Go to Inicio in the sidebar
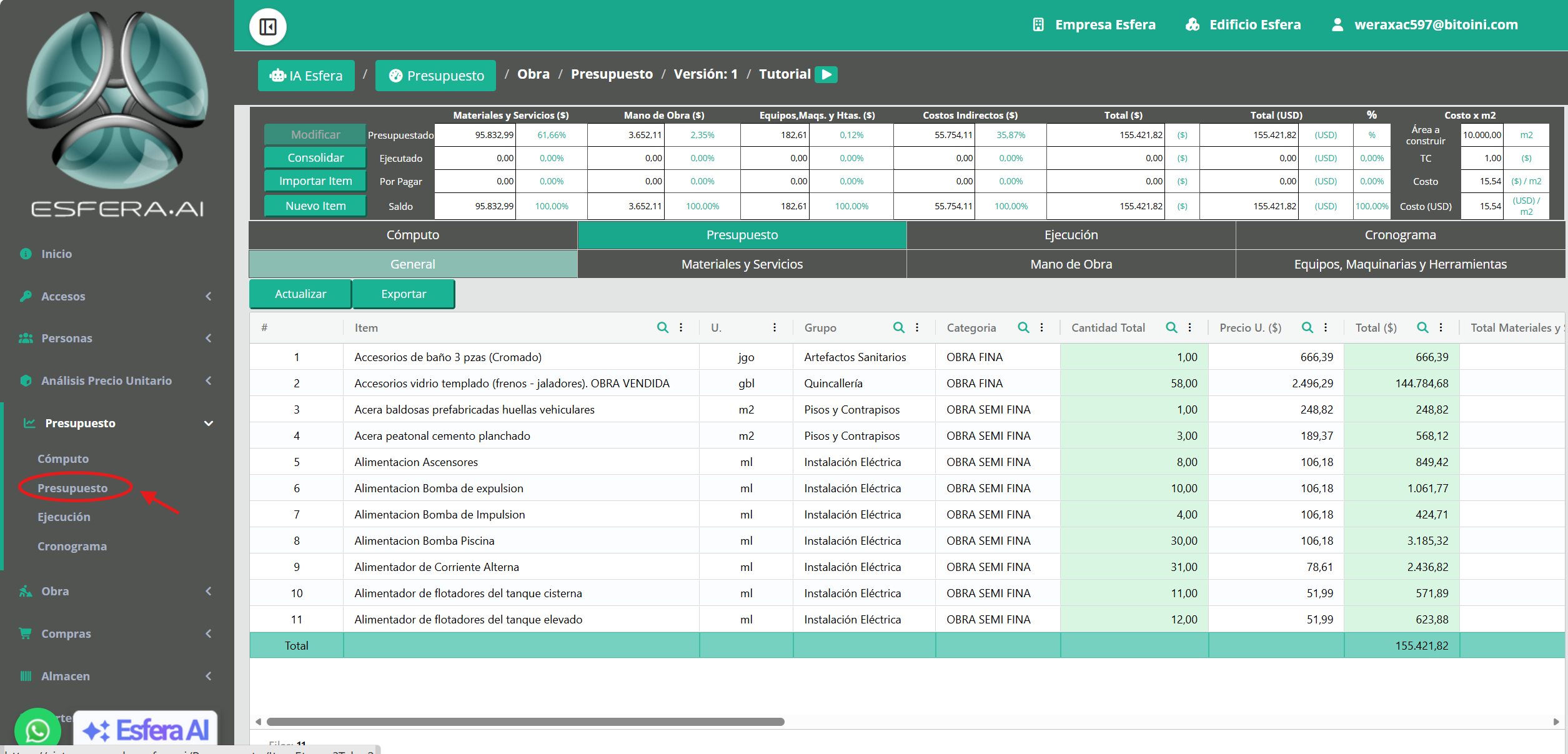This screenshot has height=754, width=1568. point(56,254)
